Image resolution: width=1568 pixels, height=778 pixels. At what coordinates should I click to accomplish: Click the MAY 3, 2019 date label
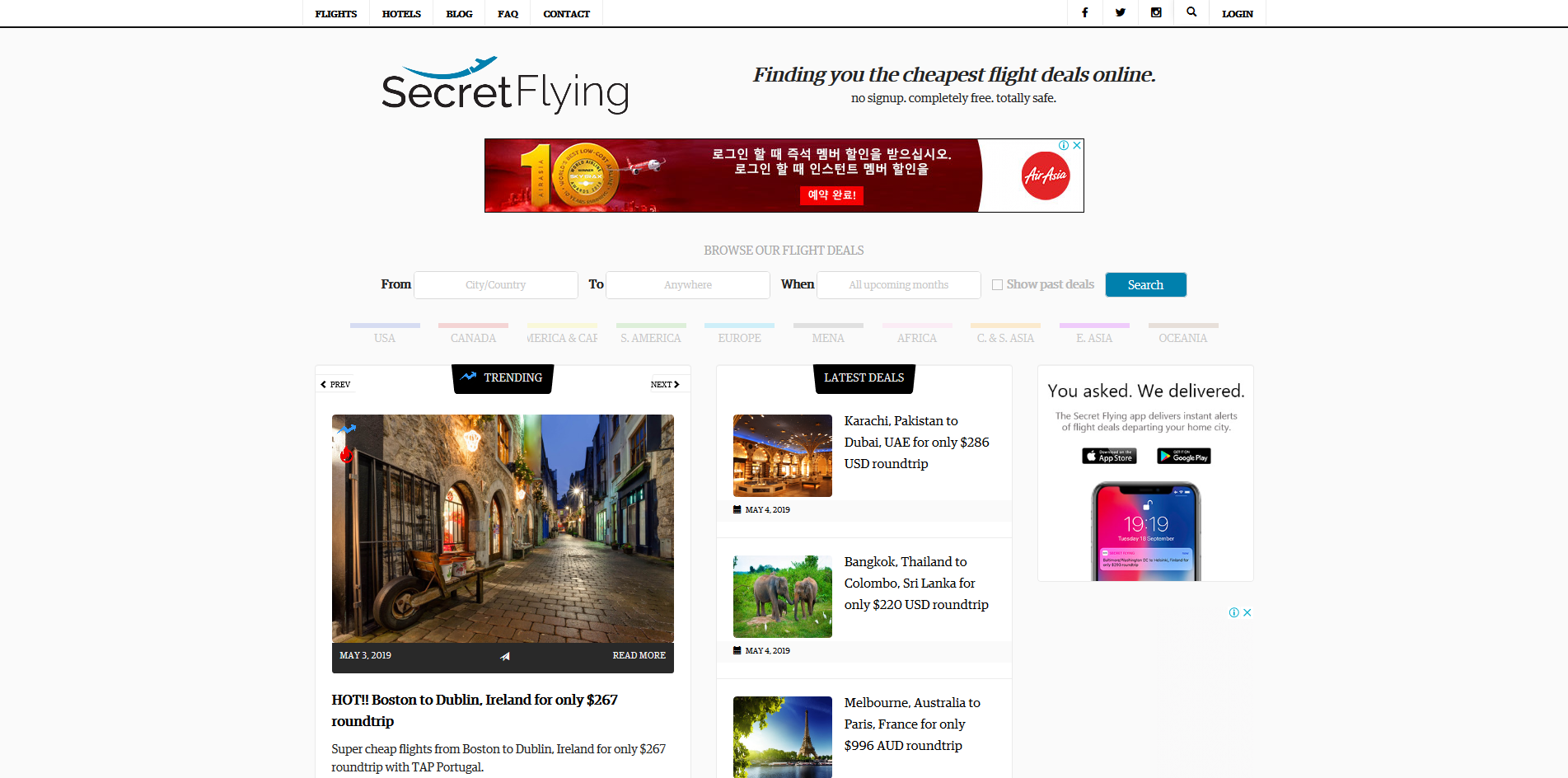(x=365, y=656)
